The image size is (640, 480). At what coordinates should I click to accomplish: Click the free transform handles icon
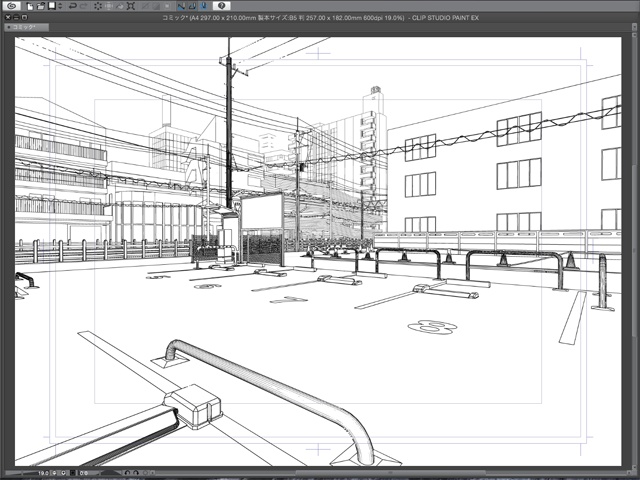pyautogui.click(x=131, y=6)
